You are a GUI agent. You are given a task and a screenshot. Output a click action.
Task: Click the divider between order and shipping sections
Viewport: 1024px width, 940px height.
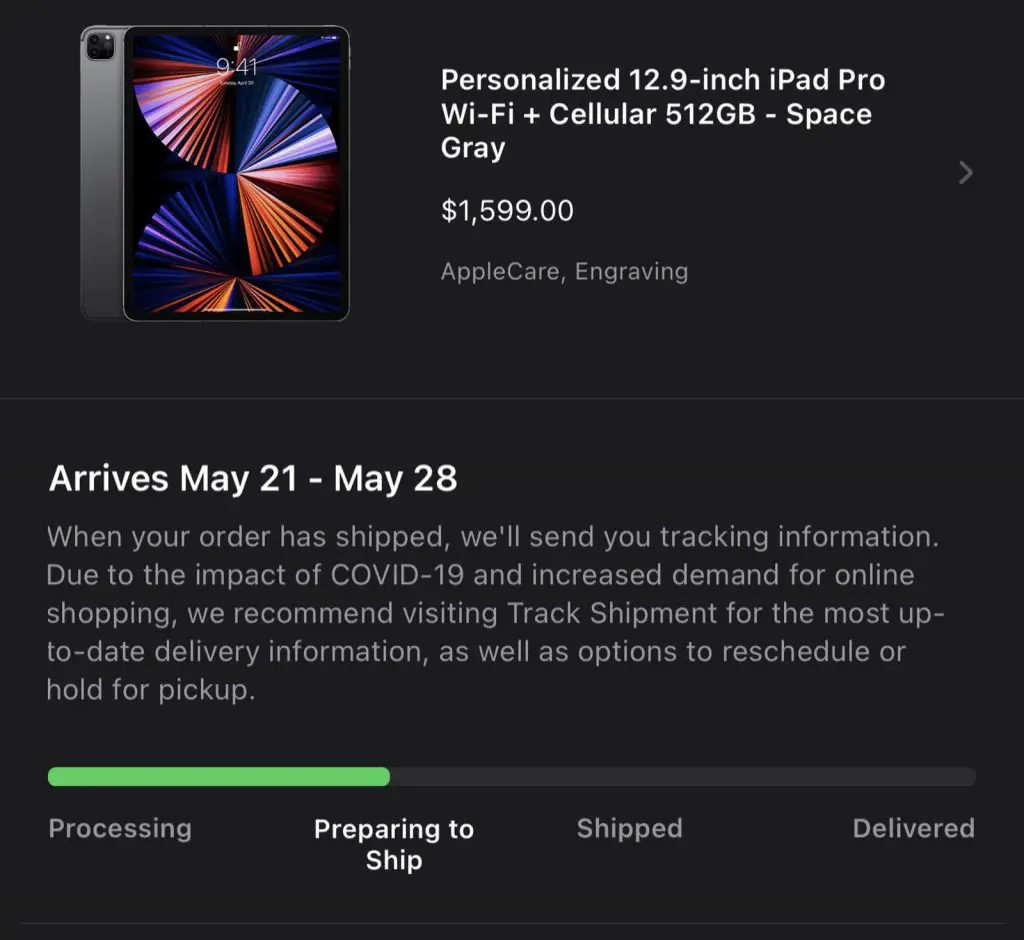coord(512,400)
